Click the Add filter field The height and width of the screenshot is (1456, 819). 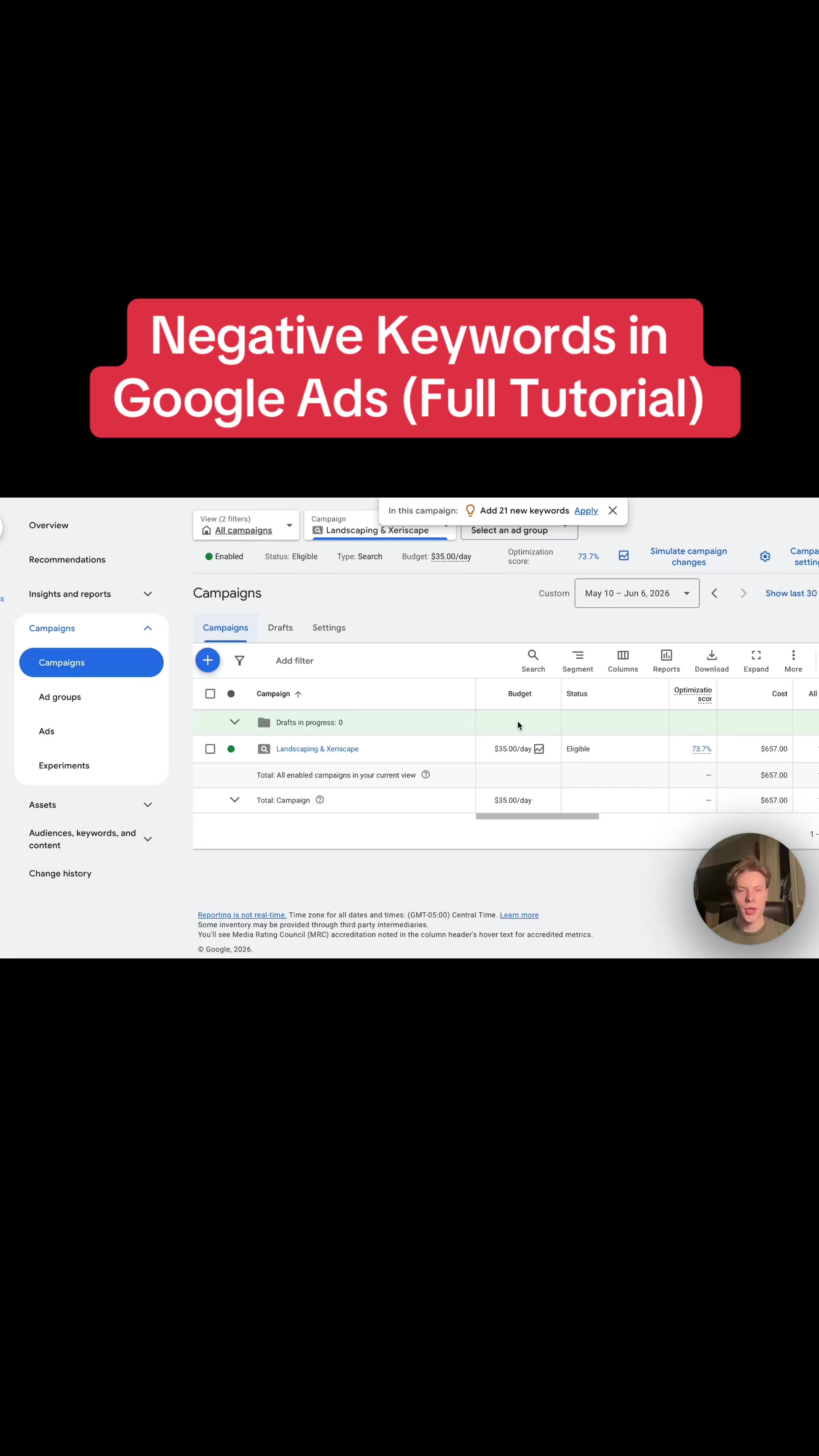coord(294,661)
